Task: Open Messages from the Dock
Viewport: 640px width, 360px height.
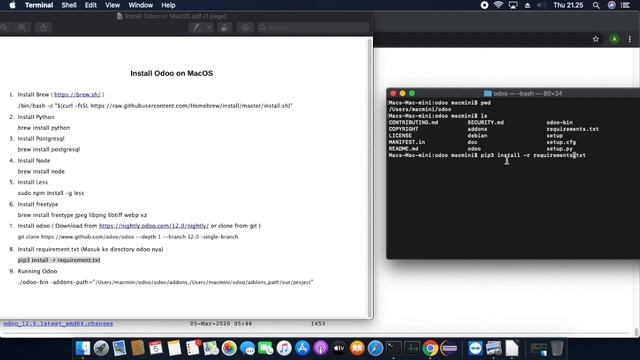Action: pyautogui.click(x=247, y=348)
